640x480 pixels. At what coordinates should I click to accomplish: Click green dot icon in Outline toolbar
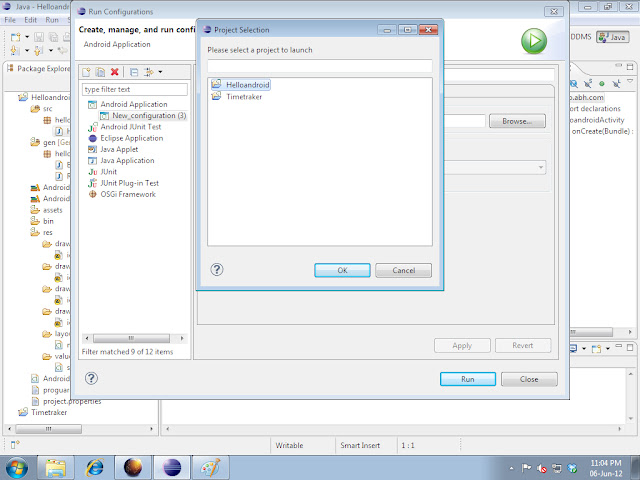pyautogui.click(x=602, y=84)
